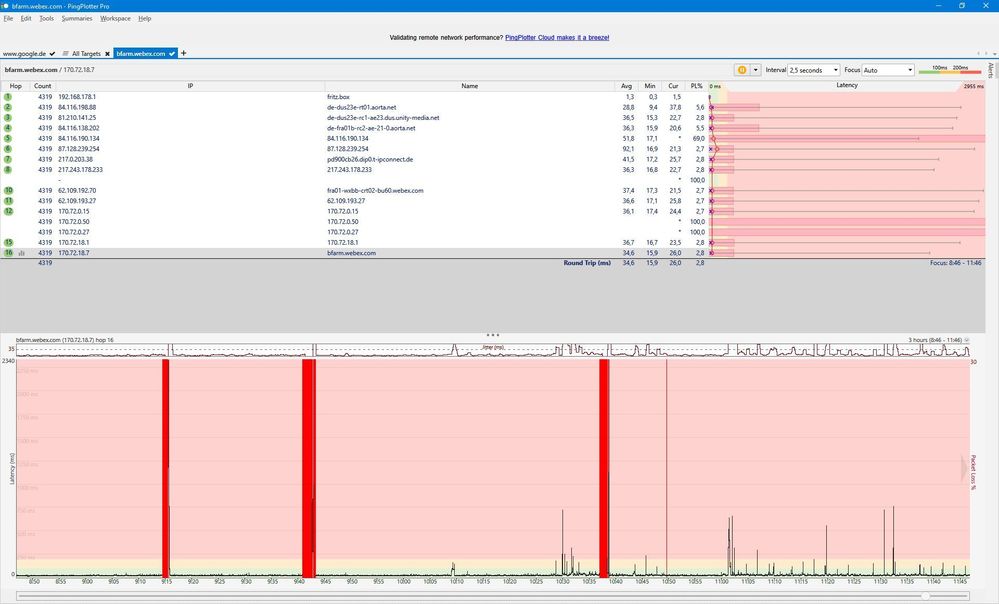
Task: Open the Edit menu
Action: [x=26, y=18]
